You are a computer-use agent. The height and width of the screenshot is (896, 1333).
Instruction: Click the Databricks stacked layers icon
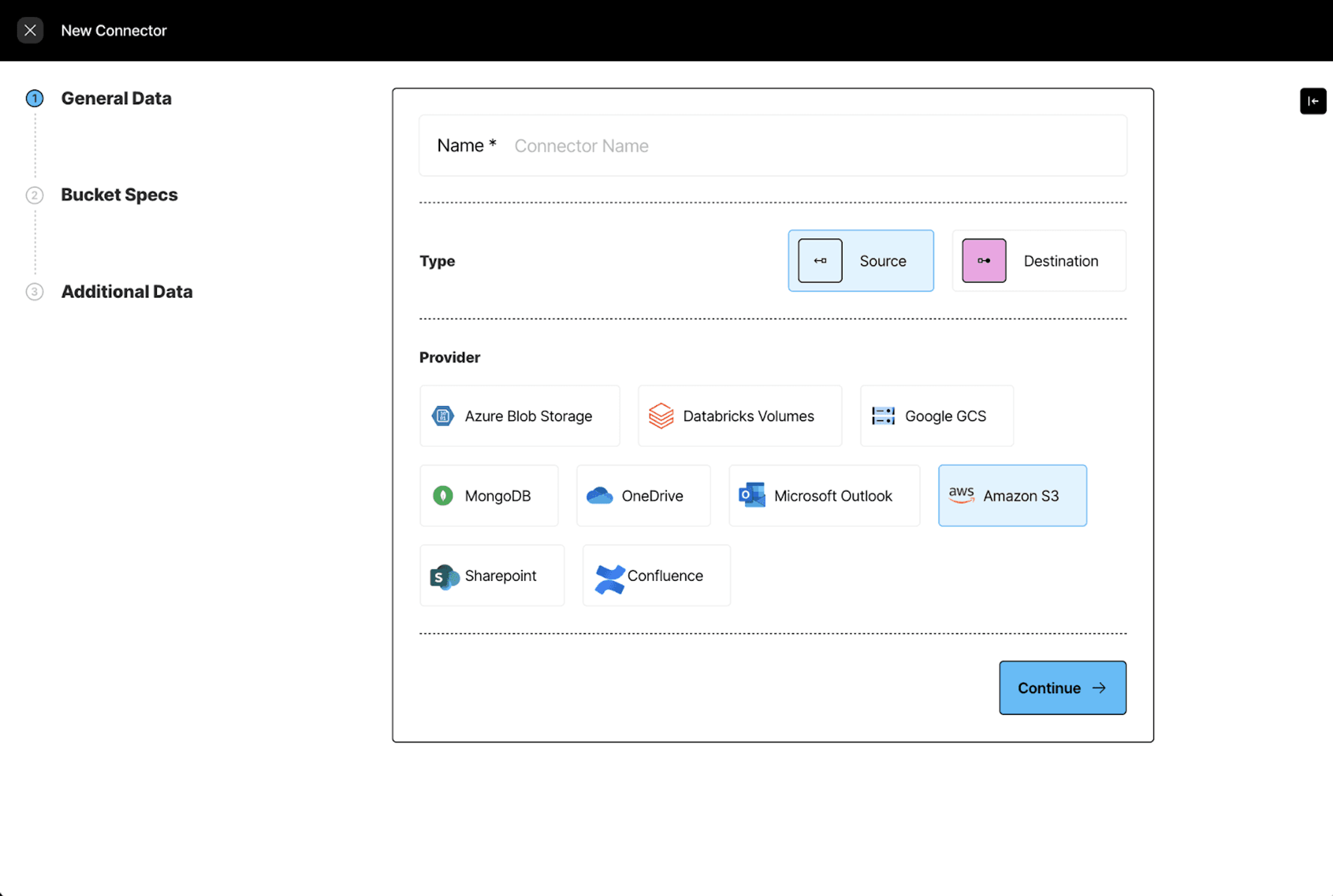(661, 416)
